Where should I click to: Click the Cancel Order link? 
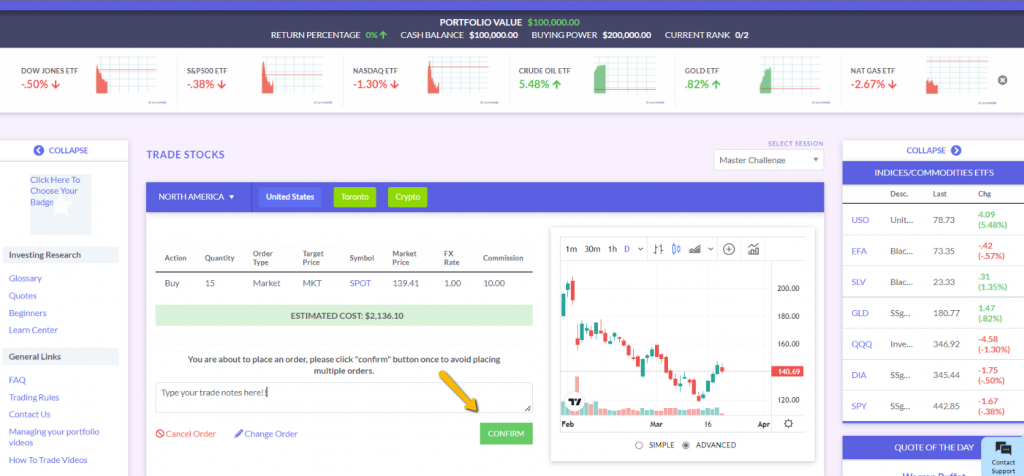point(185,434)
